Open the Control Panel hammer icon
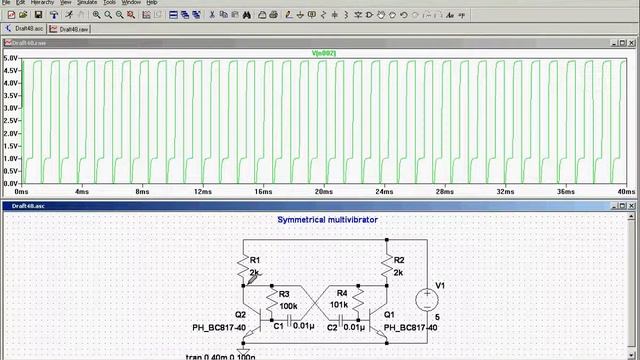The width and height of the screenshot is (640, 360). (x=53, y=15)
